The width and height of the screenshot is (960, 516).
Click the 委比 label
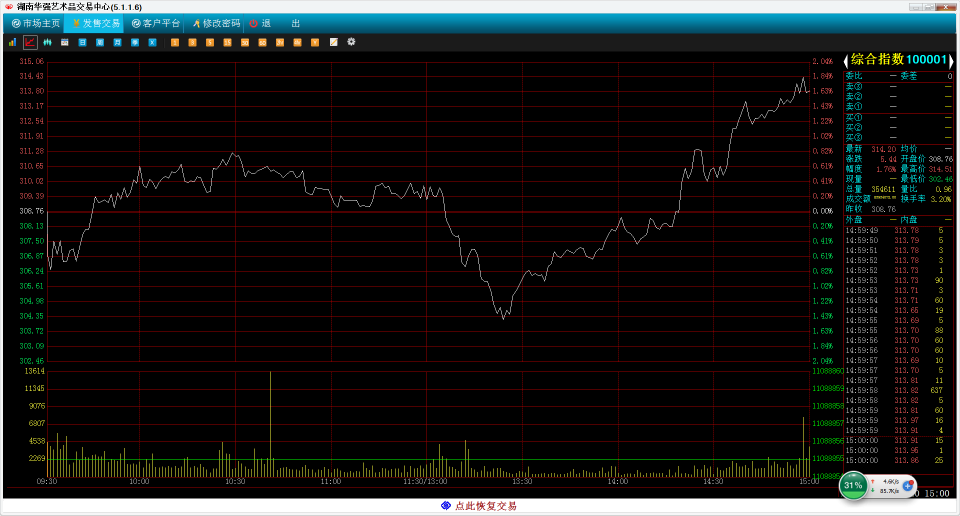854,76
